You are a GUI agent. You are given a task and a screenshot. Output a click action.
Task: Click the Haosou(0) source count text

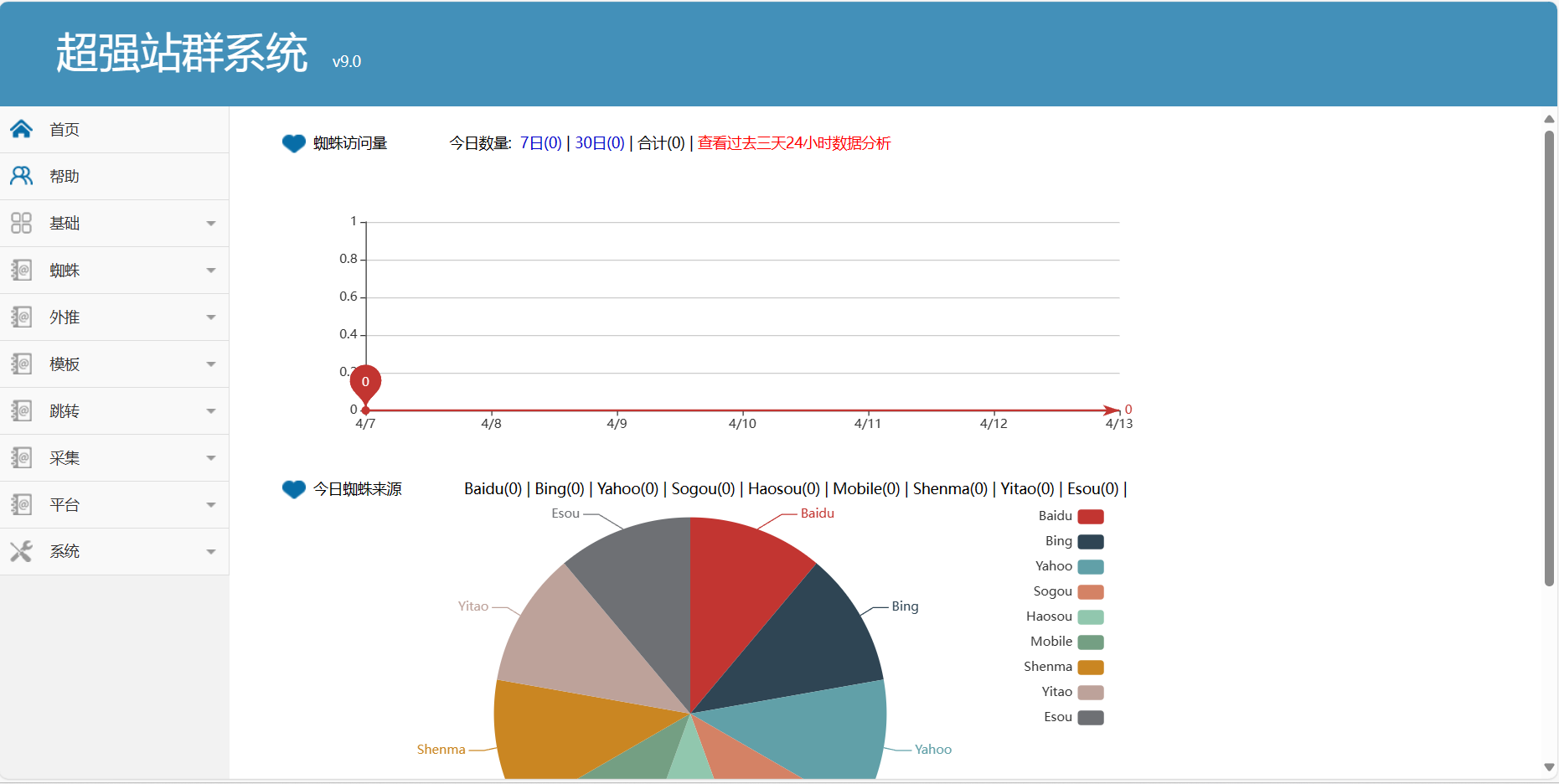(784, 489)
